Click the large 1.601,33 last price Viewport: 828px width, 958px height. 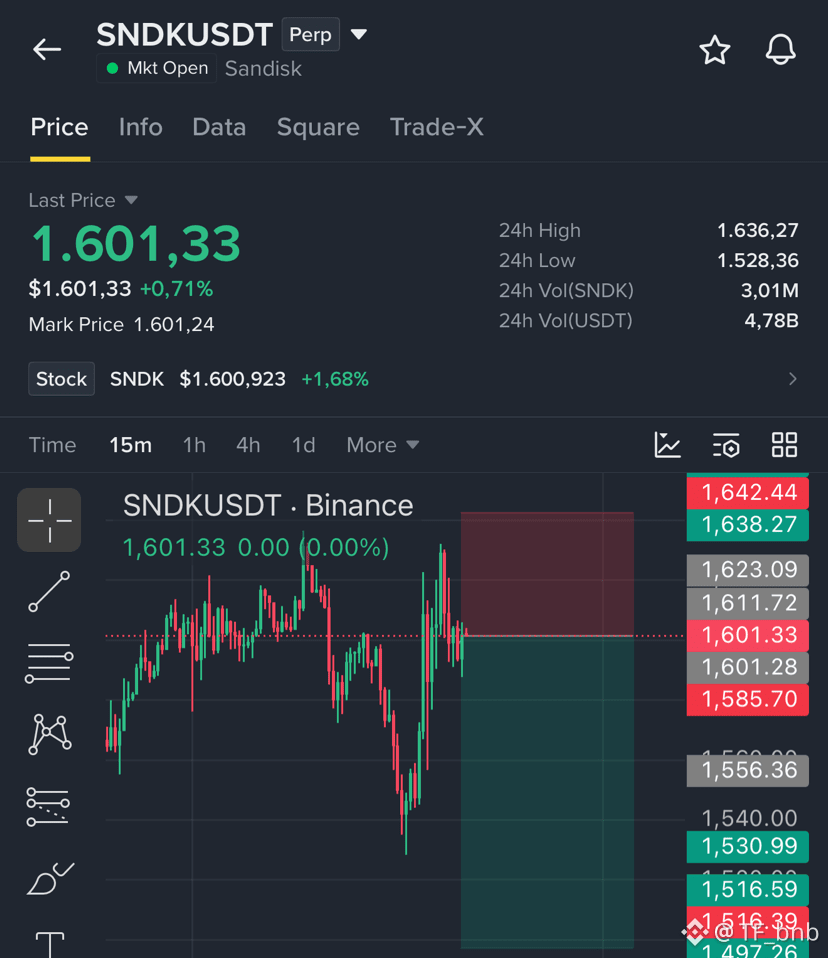coord(136,244)
